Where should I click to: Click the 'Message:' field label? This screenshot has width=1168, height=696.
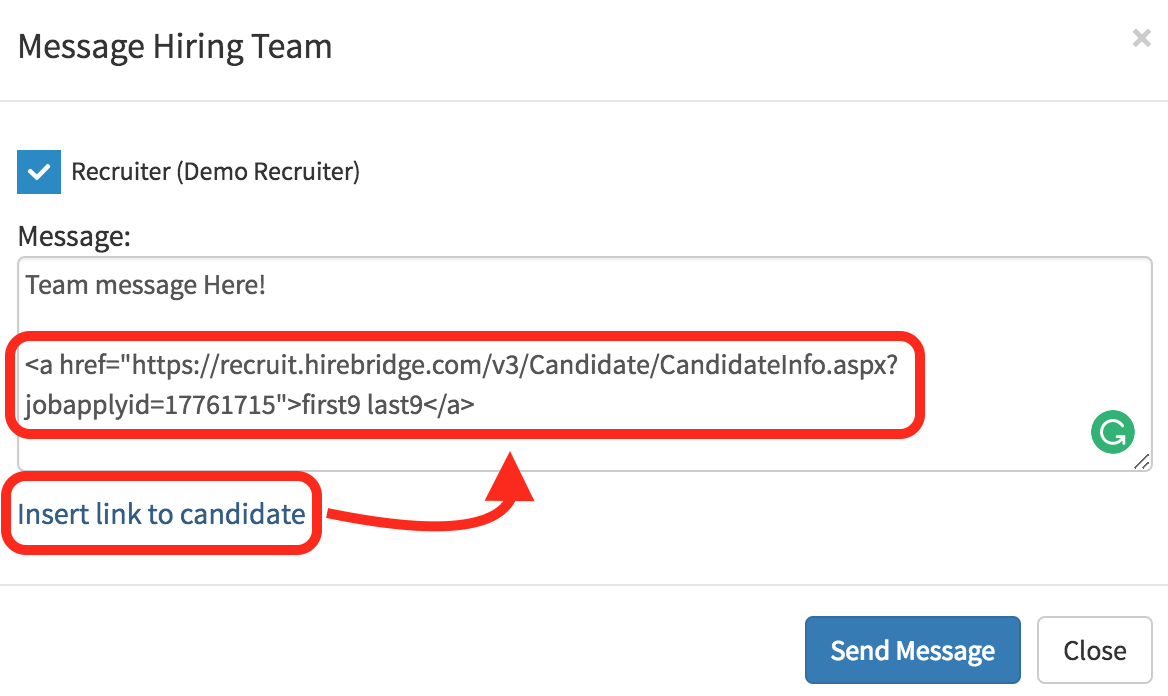click(x=74, y=237)
